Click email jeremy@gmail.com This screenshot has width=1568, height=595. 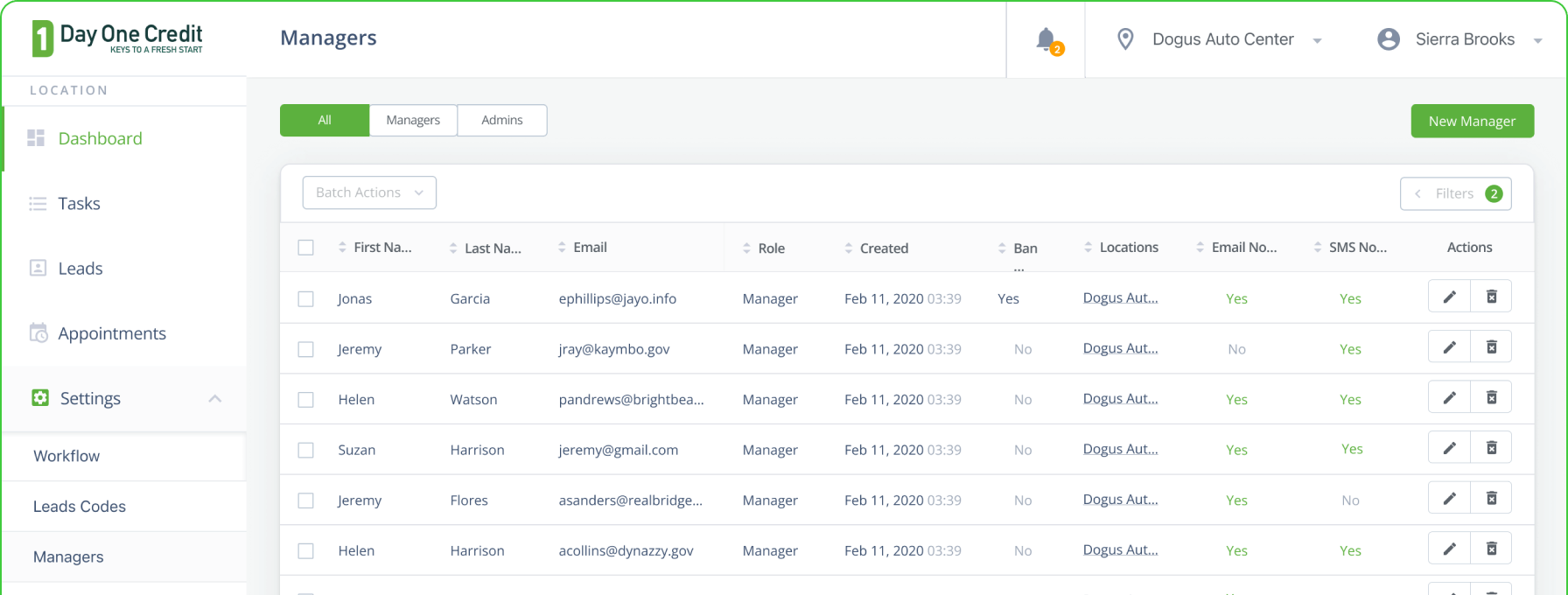pos(618,450)
